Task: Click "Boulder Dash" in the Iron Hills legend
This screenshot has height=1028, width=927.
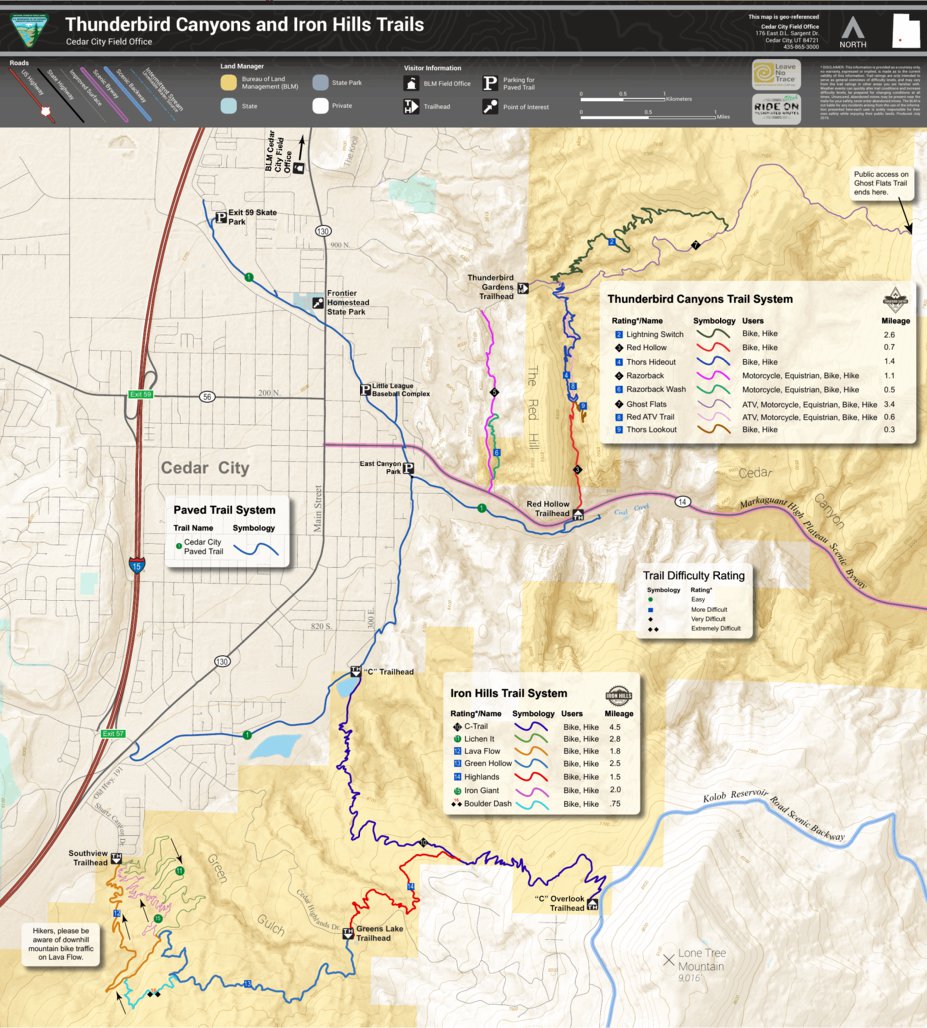Action: tap(488, 804)
